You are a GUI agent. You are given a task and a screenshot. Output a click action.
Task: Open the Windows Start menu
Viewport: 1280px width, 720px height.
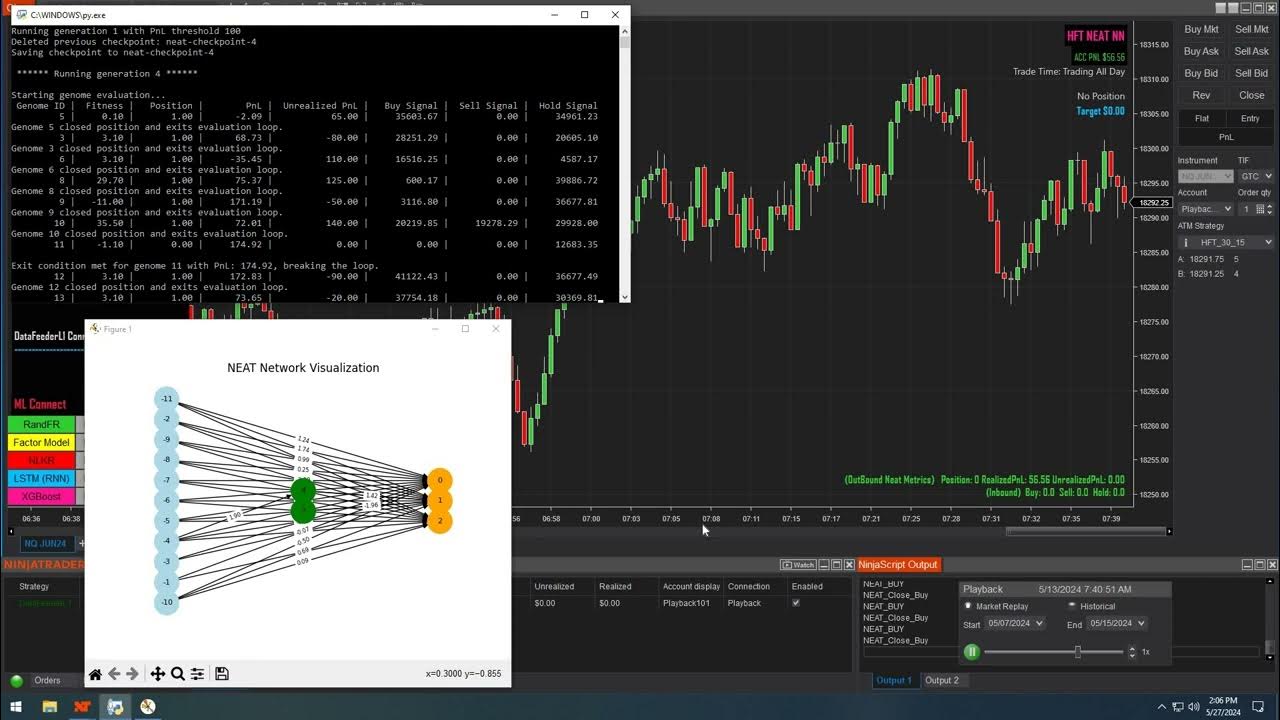[17, 707]
